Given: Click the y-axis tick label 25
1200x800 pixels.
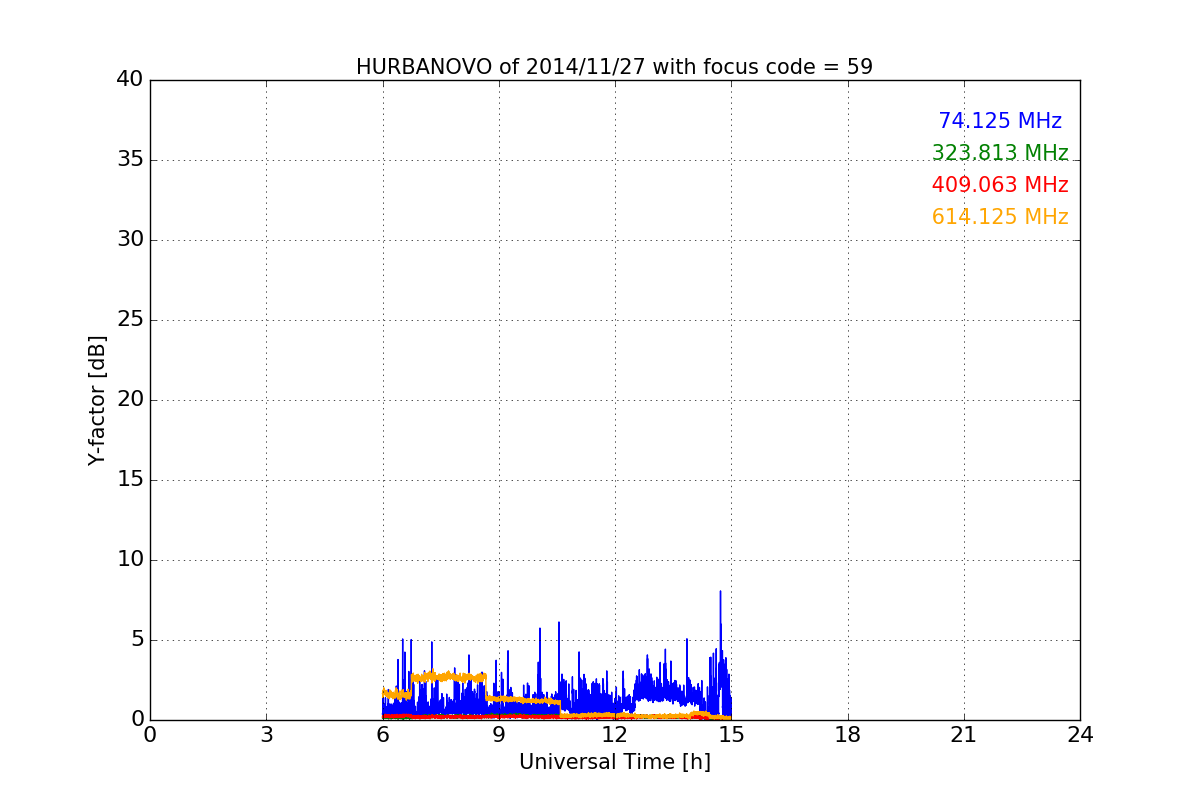Looking at the screenshot, I should pyautogui.click(x=130, y=320).
